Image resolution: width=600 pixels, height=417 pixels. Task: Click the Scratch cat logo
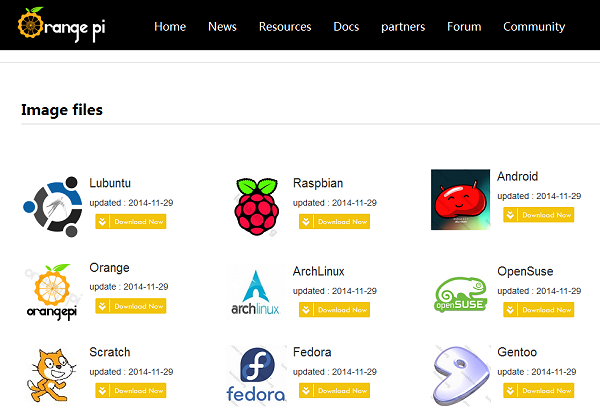52,375
